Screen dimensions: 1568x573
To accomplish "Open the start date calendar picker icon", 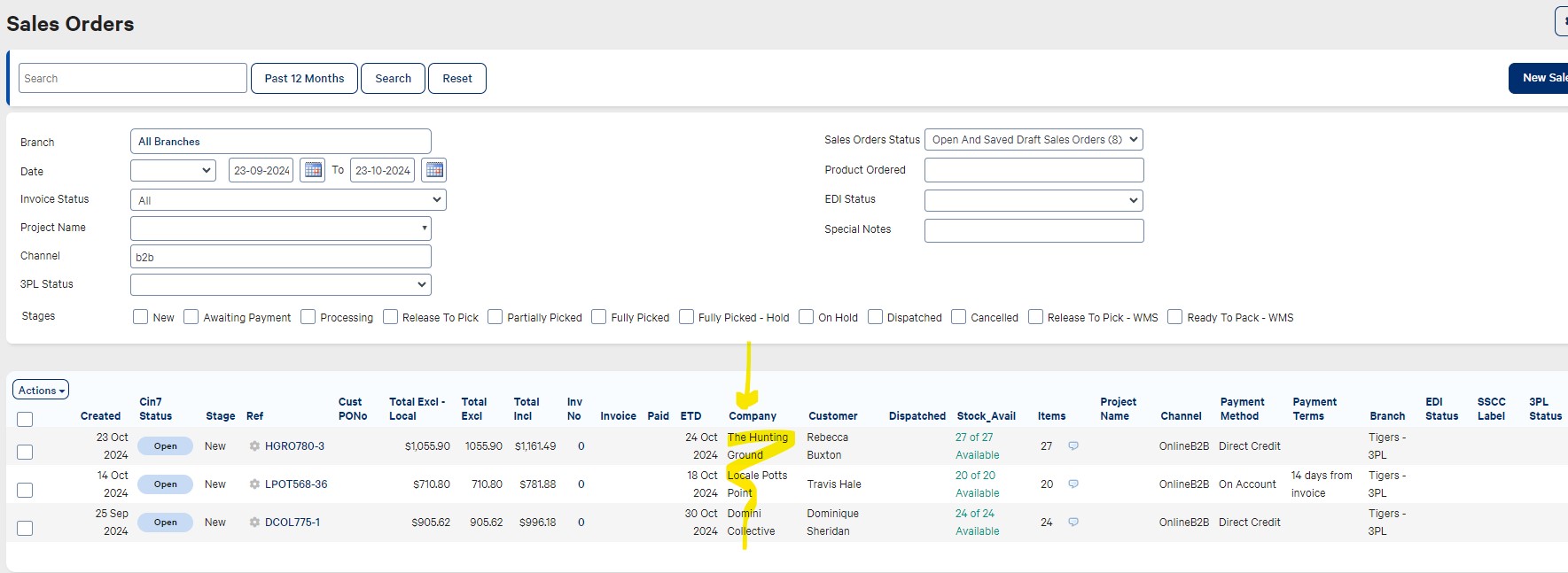I will tap(313, 170).
